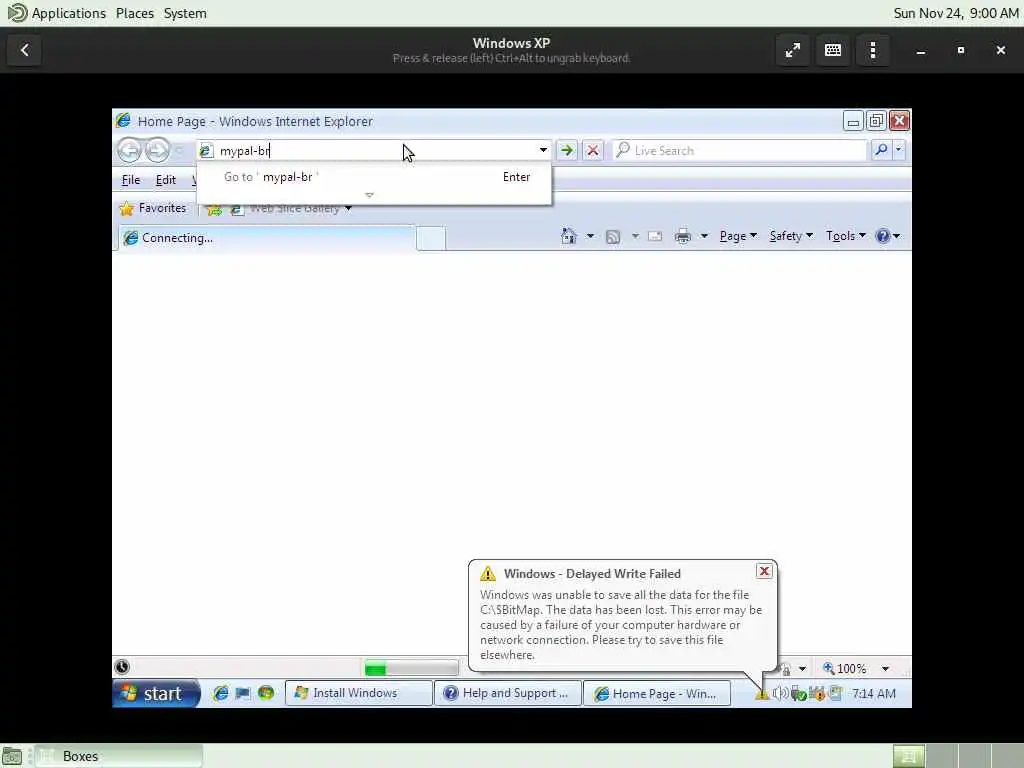Open the File menu
The height and width of the screenshot is (768, 1024).
click(131, 180)
